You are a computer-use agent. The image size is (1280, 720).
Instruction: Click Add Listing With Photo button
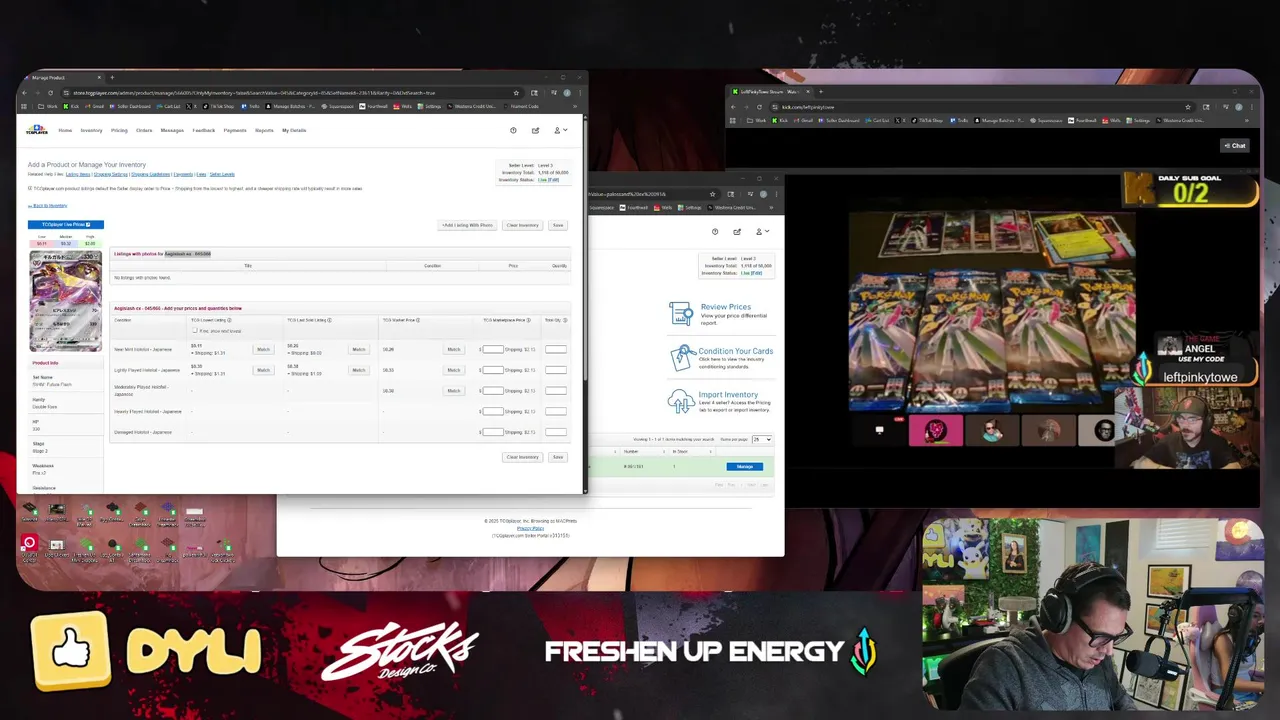tap(468, 225)
